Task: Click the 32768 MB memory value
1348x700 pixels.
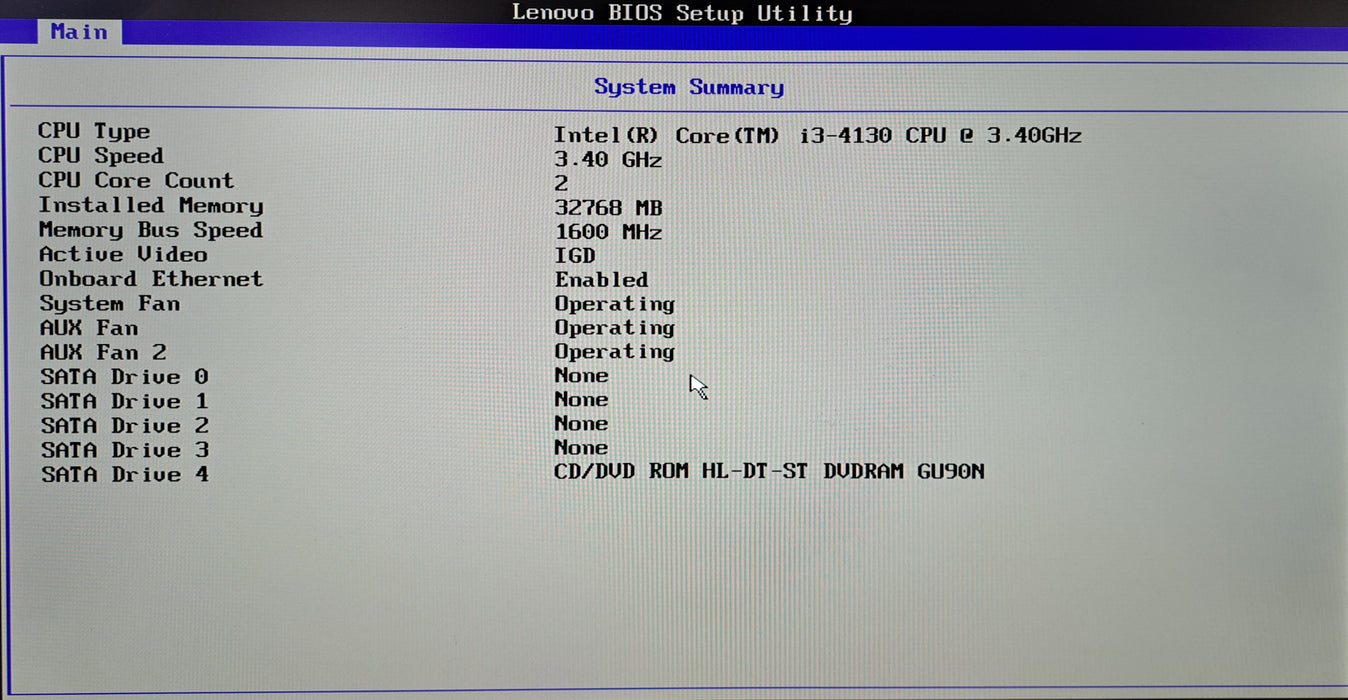Action: [x=609, y=208]
